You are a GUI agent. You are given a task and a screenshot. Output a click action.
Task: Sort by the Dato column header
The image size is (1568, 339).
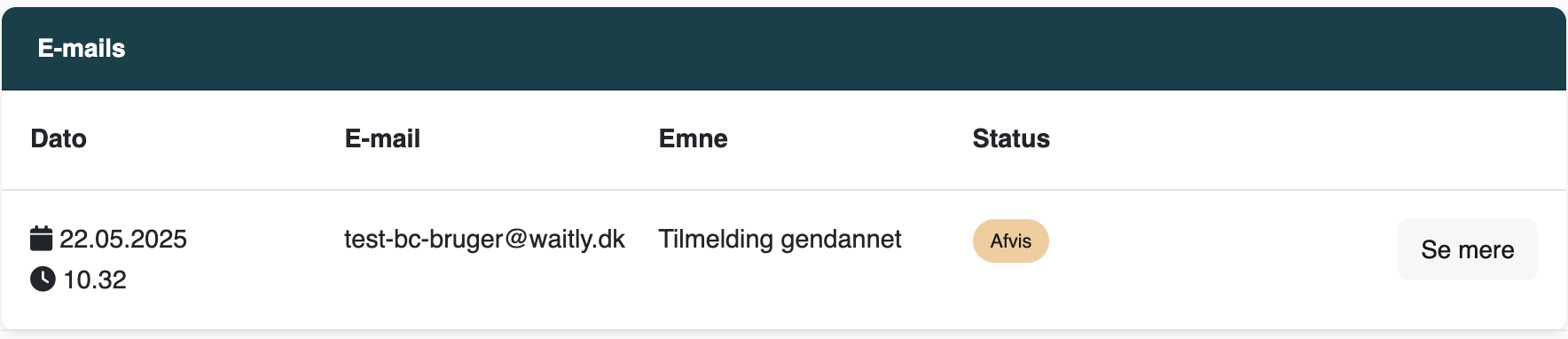coord(59,138)
